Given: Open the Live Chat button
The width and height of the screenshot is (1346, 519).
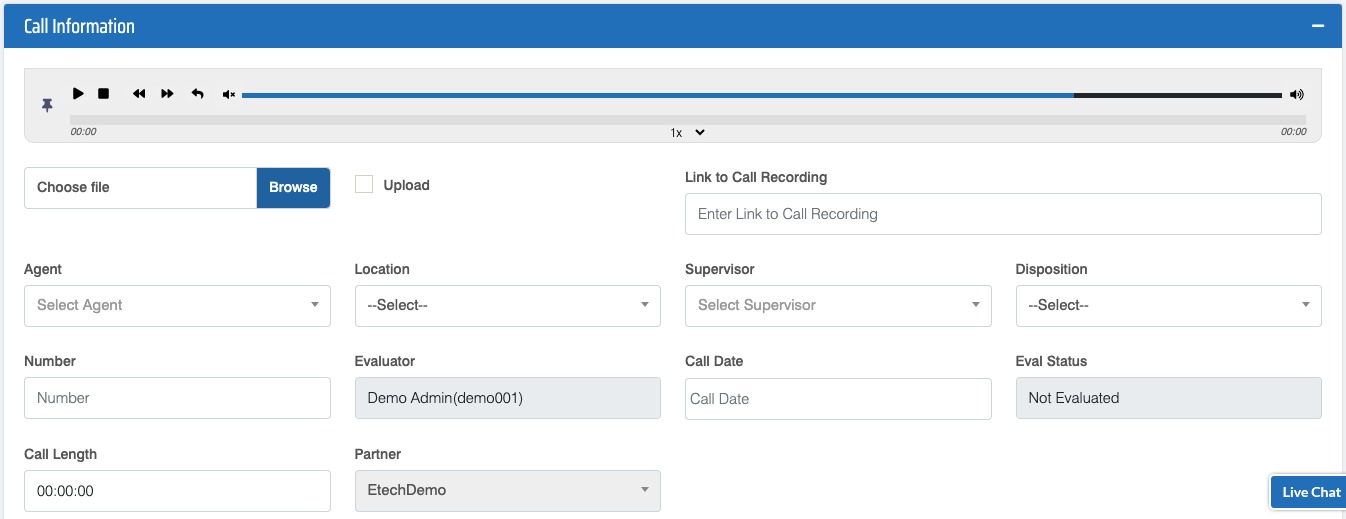Looking at the screenshot, I should 1310,492.
